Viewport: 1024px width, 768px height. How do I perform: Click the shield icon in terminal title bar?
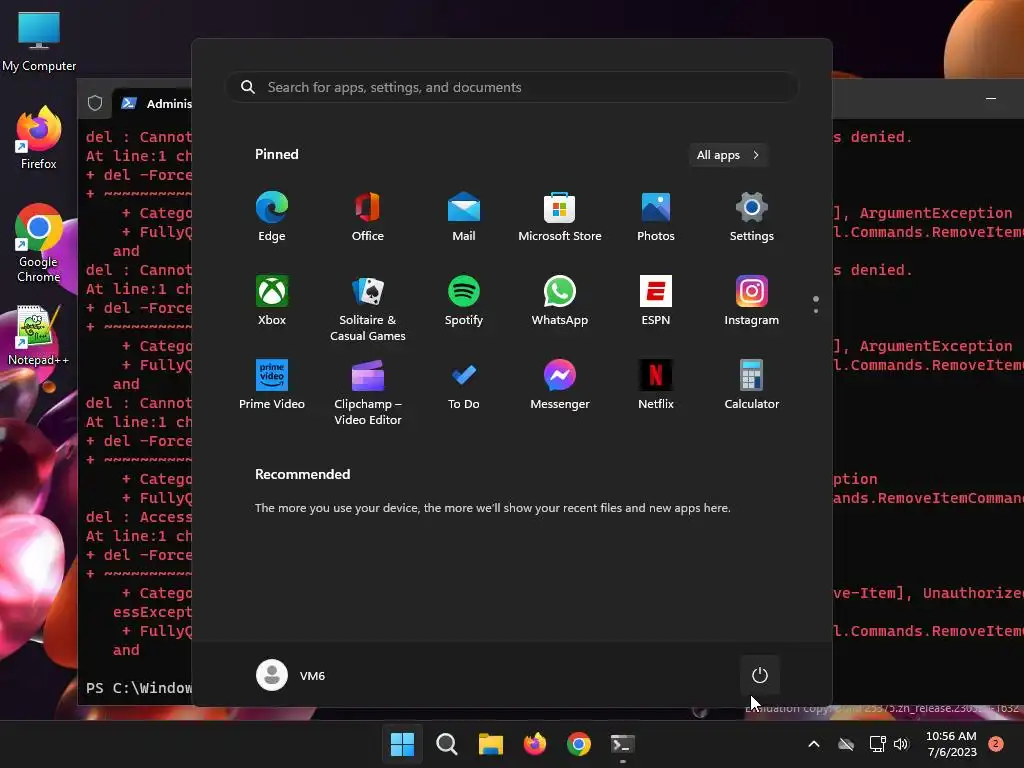click(x=95, y=103)
